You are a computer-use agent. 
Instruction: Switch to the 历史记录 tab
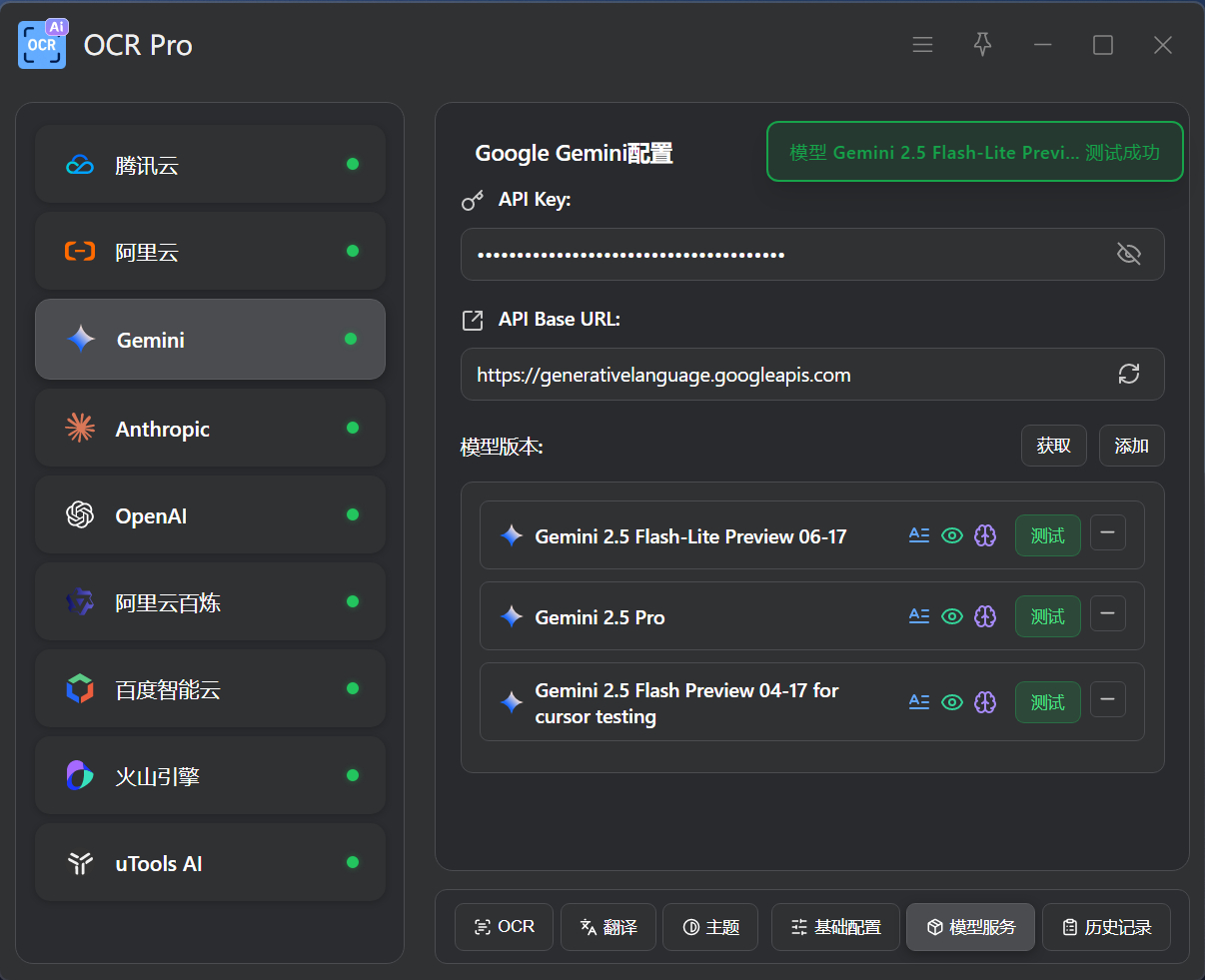click(1106, 927)
